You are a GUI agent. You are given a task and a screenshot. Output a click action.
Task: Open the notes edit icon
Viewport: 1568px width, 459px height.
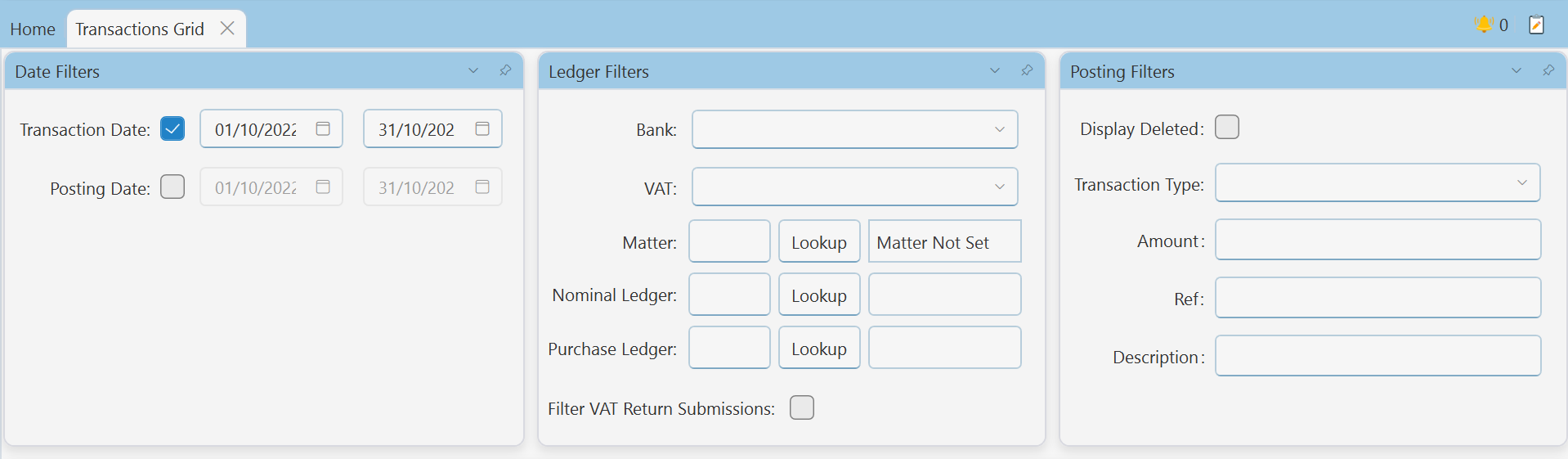click(1537, 25)
